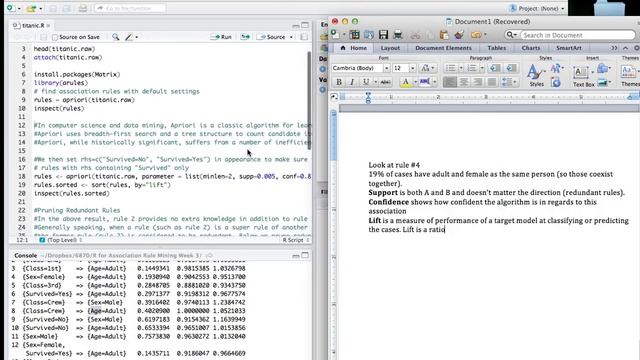
Task: Click the document outline icon in editor
Action: click(x=304, y=37)
